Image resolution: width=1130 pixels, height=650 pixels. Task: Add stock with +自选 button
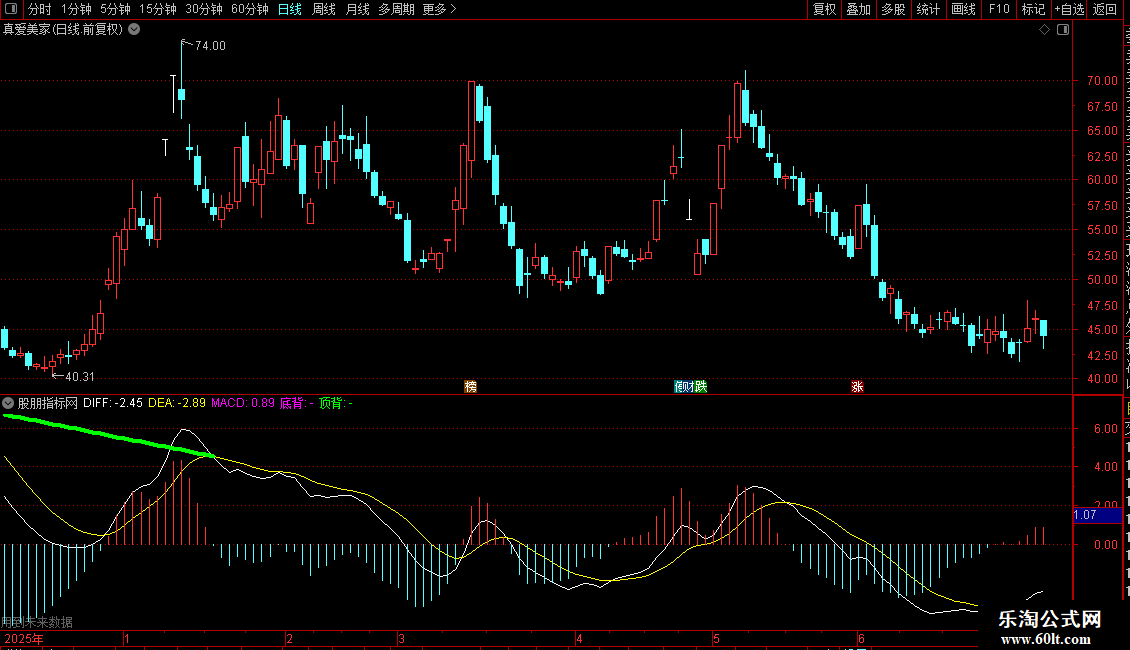pyautogui.click(x=1069, y=9)
